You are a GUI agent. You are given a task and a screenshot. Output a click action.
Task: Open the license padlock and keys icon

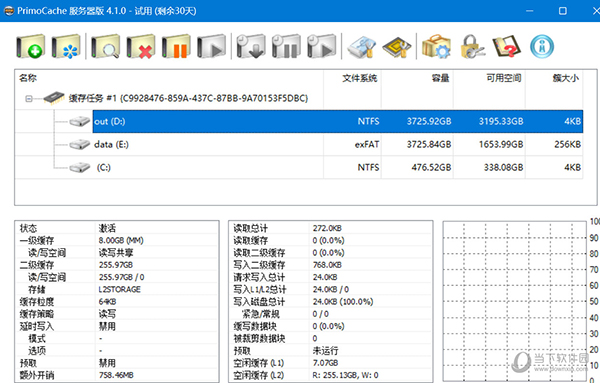(x=472, y=47)
